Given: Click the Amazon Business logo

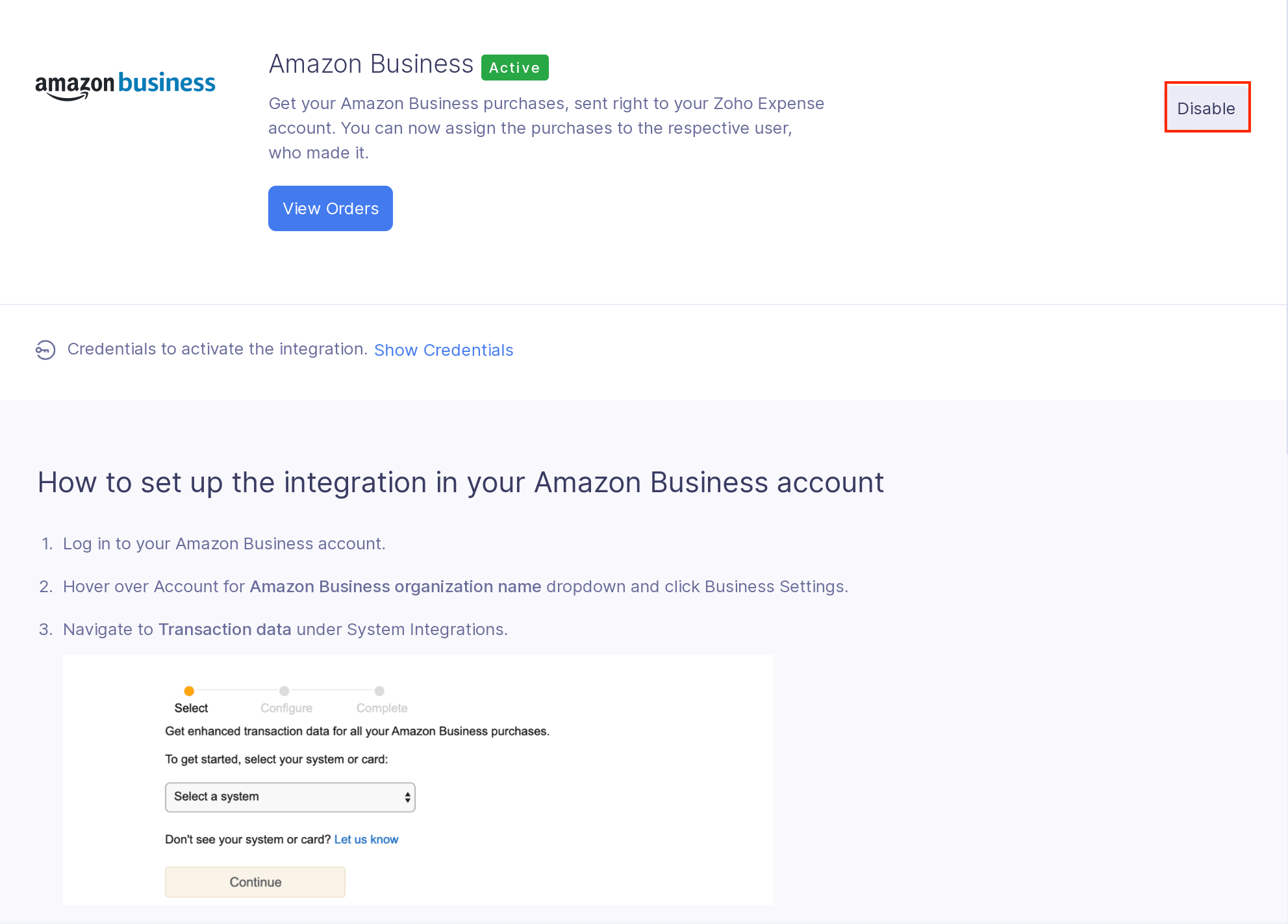Looking at the screenshot, I should pyautogui.click(x=125, y=85).
